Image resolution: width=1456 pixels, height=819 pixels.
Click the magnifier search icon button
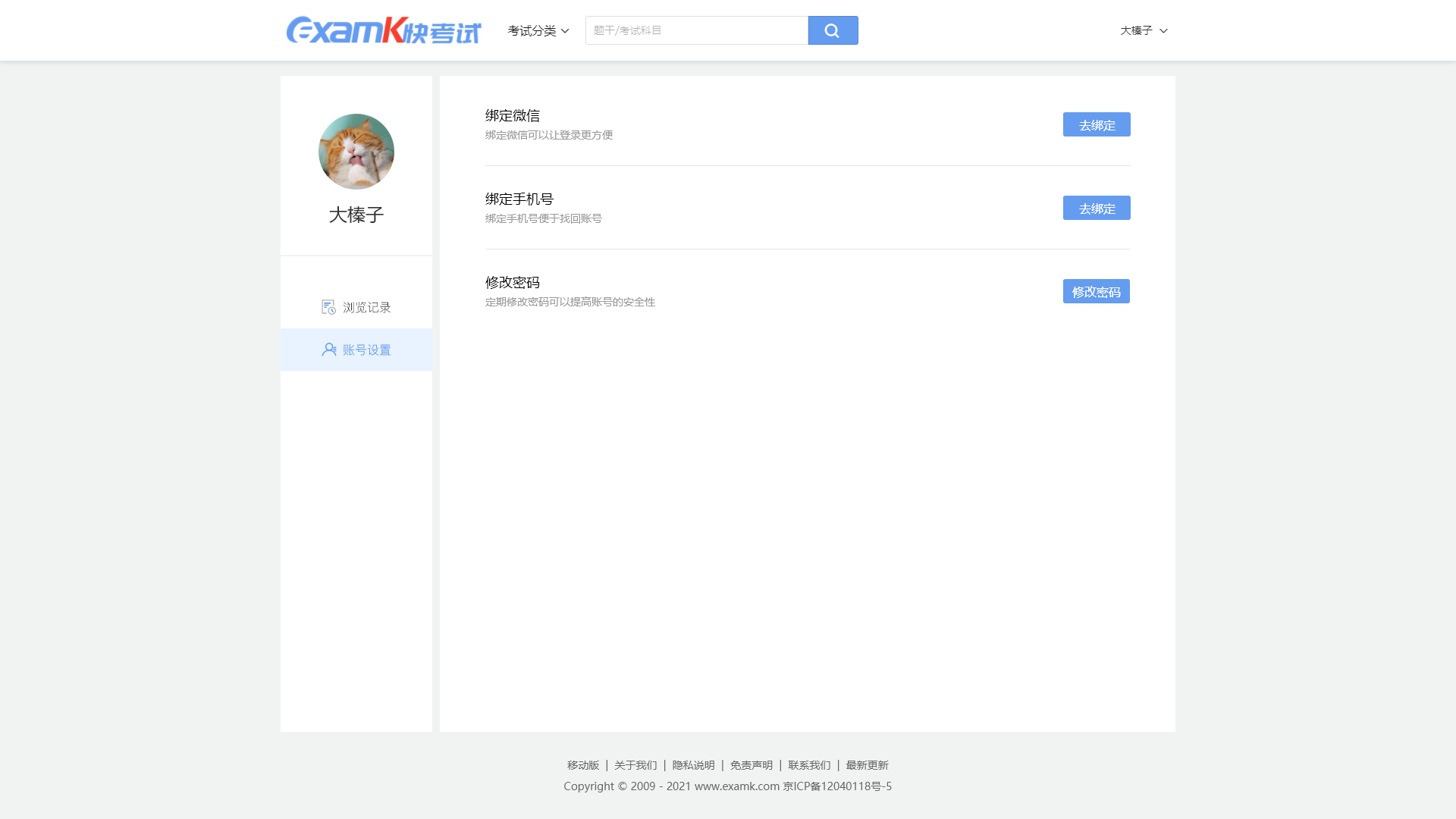click(833, 30)
